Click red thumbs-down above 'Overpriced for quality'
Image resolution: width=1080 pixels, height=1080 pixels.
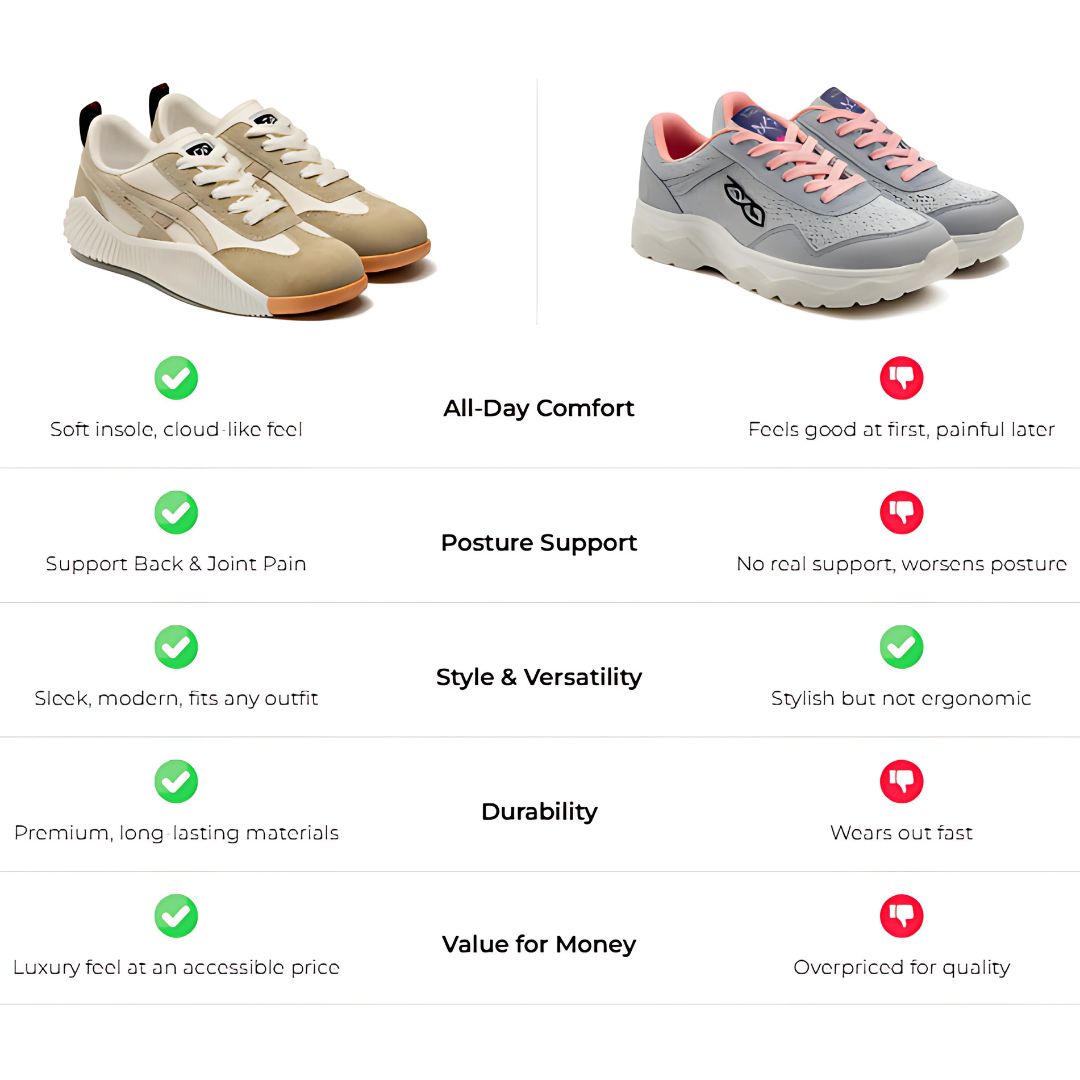pos(901,916)
